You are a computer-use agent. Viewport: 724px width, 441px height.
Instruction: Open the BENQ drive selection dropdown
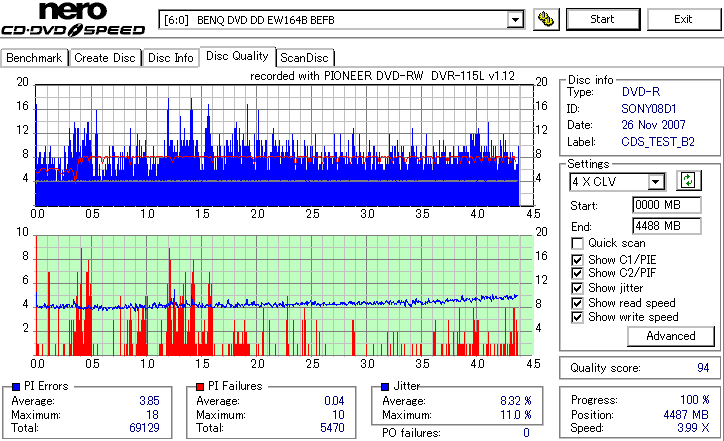pos(515,20)
